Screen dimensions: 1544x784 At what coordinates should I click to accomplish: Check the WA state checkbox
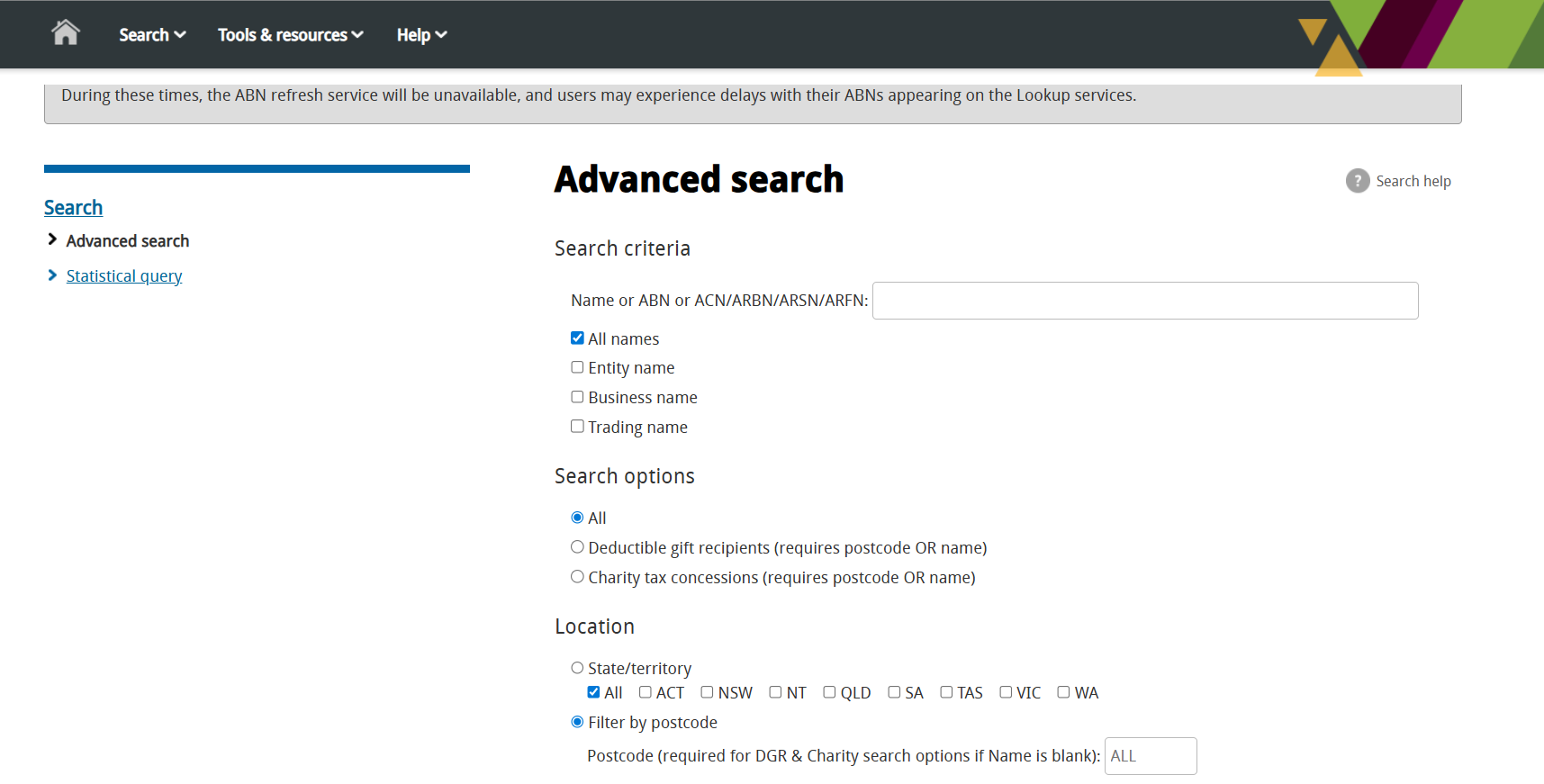1063,692
